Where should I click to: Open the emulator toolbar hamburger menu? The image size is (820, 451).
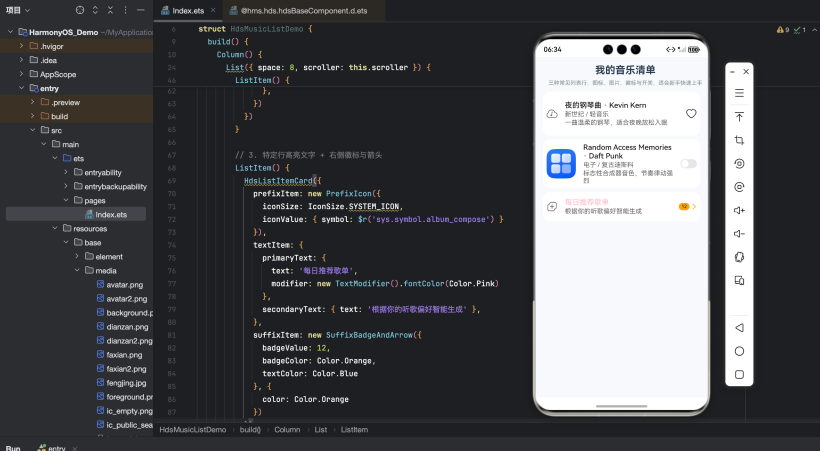point(739,93)
